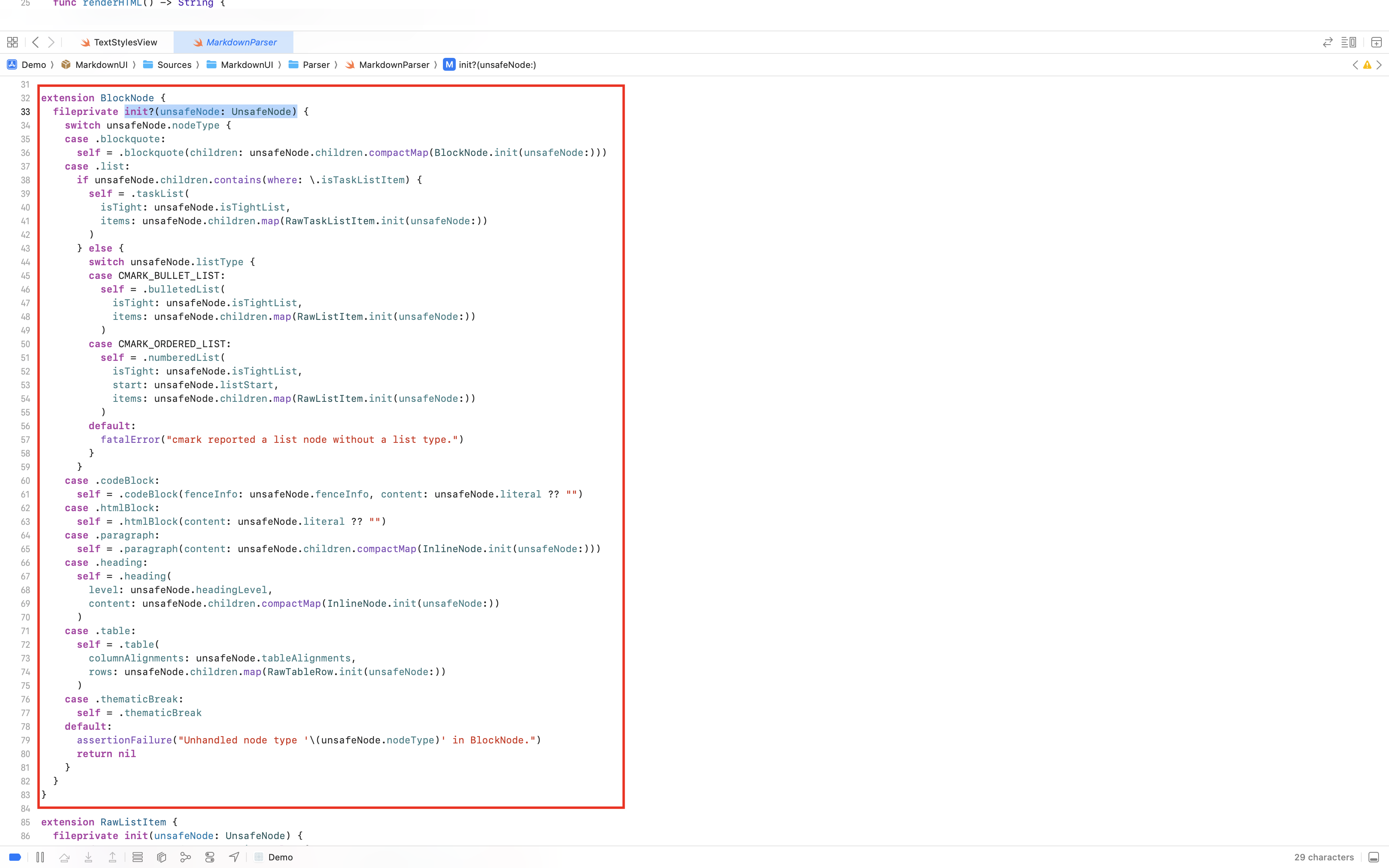Go forward with the navigation chevron
Image resolution: width=1389 pixels, height=868 pixels.
click(51, 42)
